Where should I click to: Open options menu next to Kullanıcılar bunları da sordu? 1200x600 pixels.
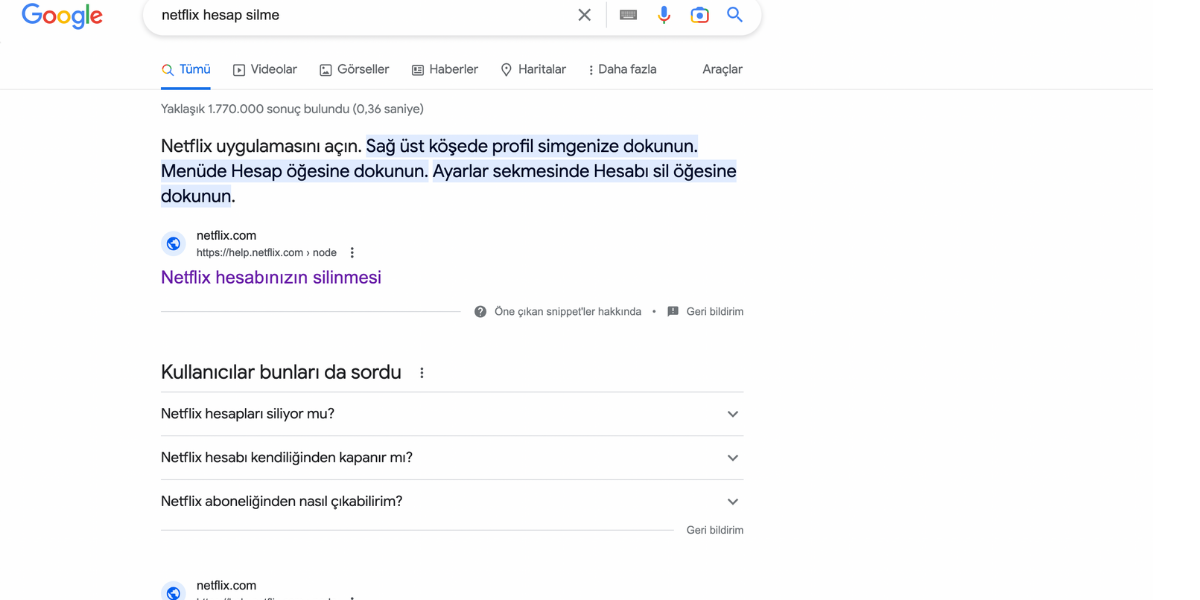(x=422, y=373)
